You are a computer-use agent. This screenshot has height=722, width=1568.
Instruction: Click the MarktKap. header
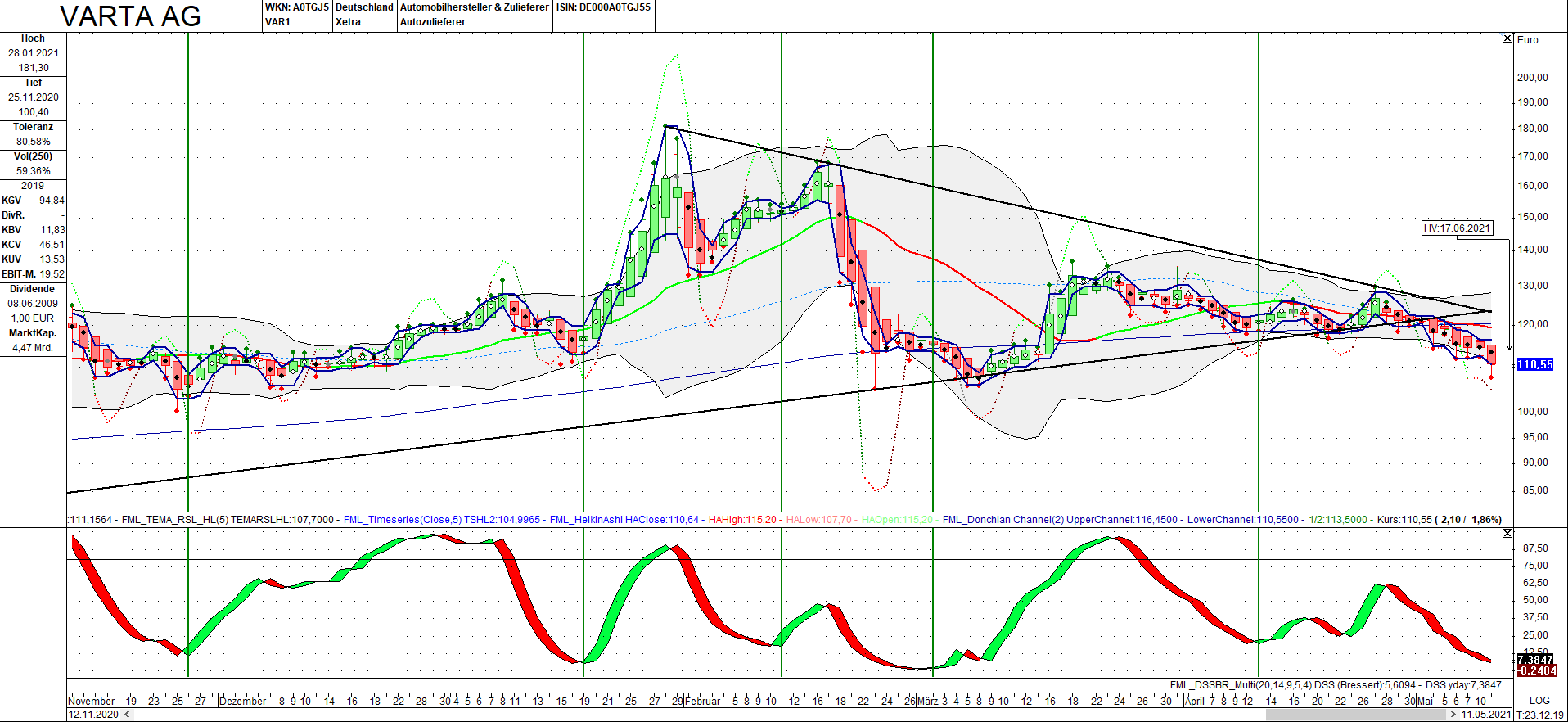pyautogui.click(x=33, y=333)
